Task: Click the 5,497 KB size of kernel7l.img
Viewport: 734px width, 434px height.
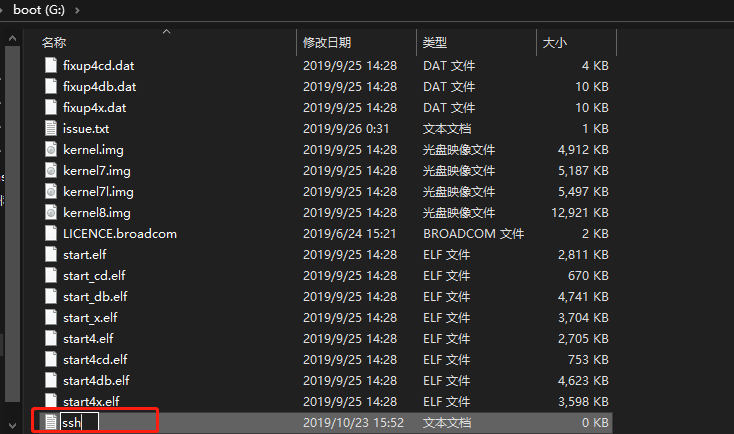Action: click(583, 192)
